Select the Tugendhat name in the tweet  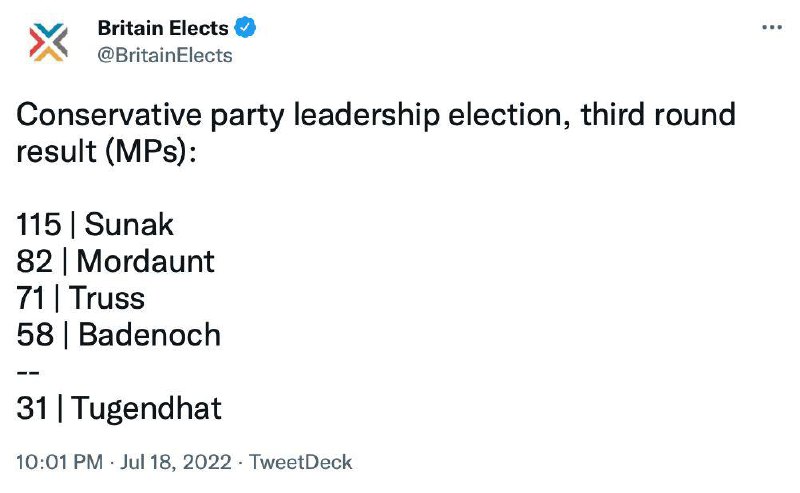coord(146,409)
